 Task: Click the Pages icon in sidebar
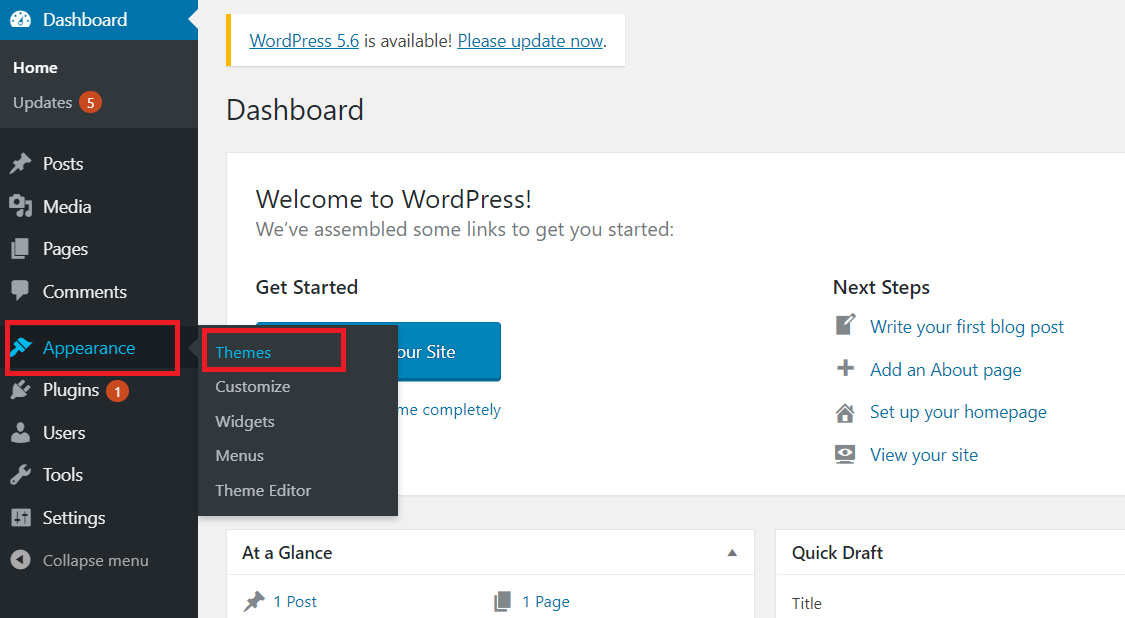tap(21, 249)
